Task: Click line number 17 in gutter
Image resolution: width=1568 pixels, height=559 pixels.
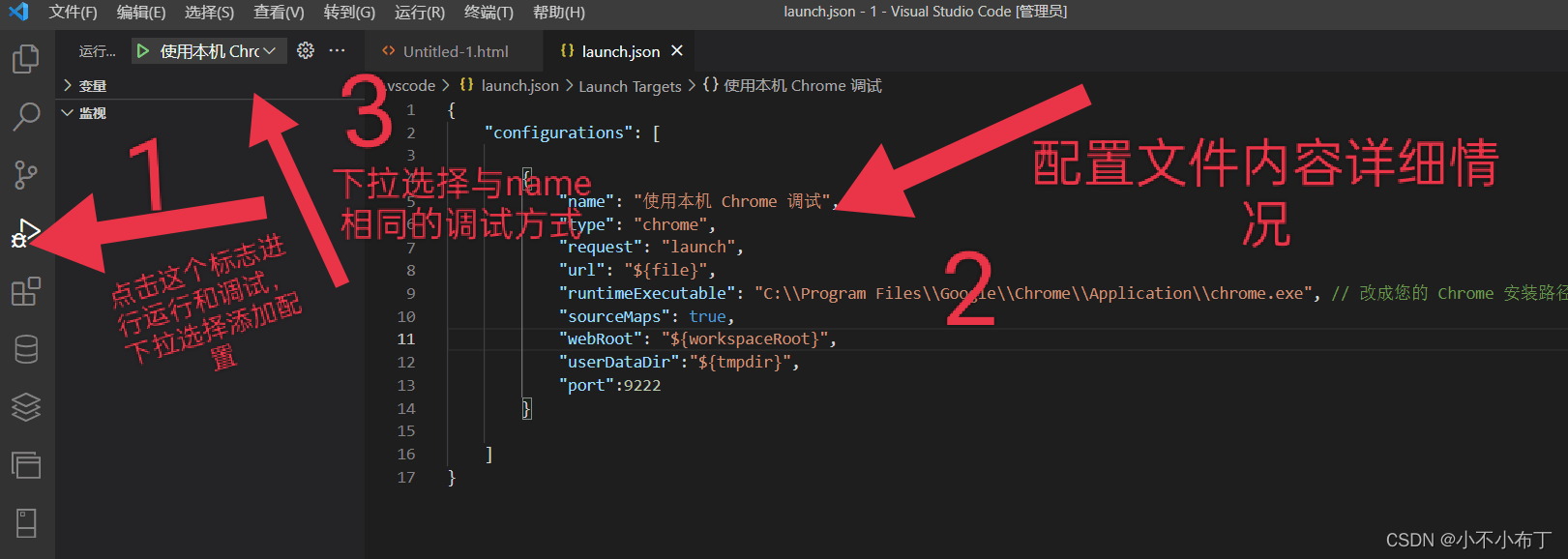Action: click(x=406, y=477)
